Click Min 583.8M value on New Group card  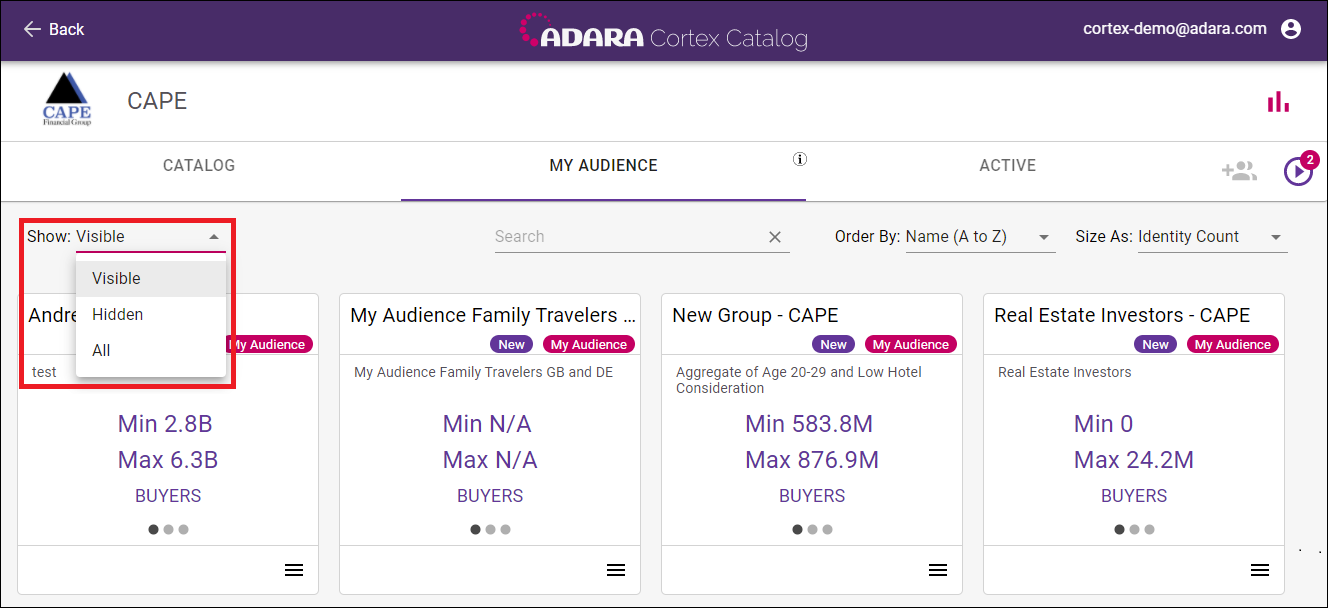(x=809, y=424)
